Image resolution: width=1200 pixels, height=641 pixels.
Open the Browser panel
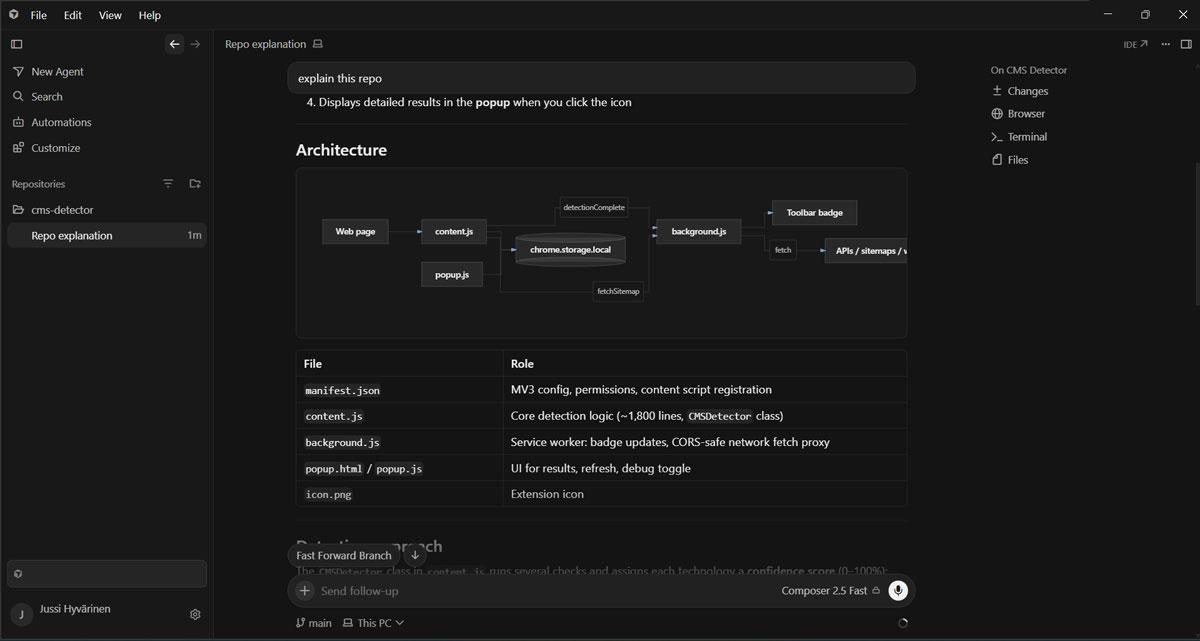click(x=1018, y=114)
